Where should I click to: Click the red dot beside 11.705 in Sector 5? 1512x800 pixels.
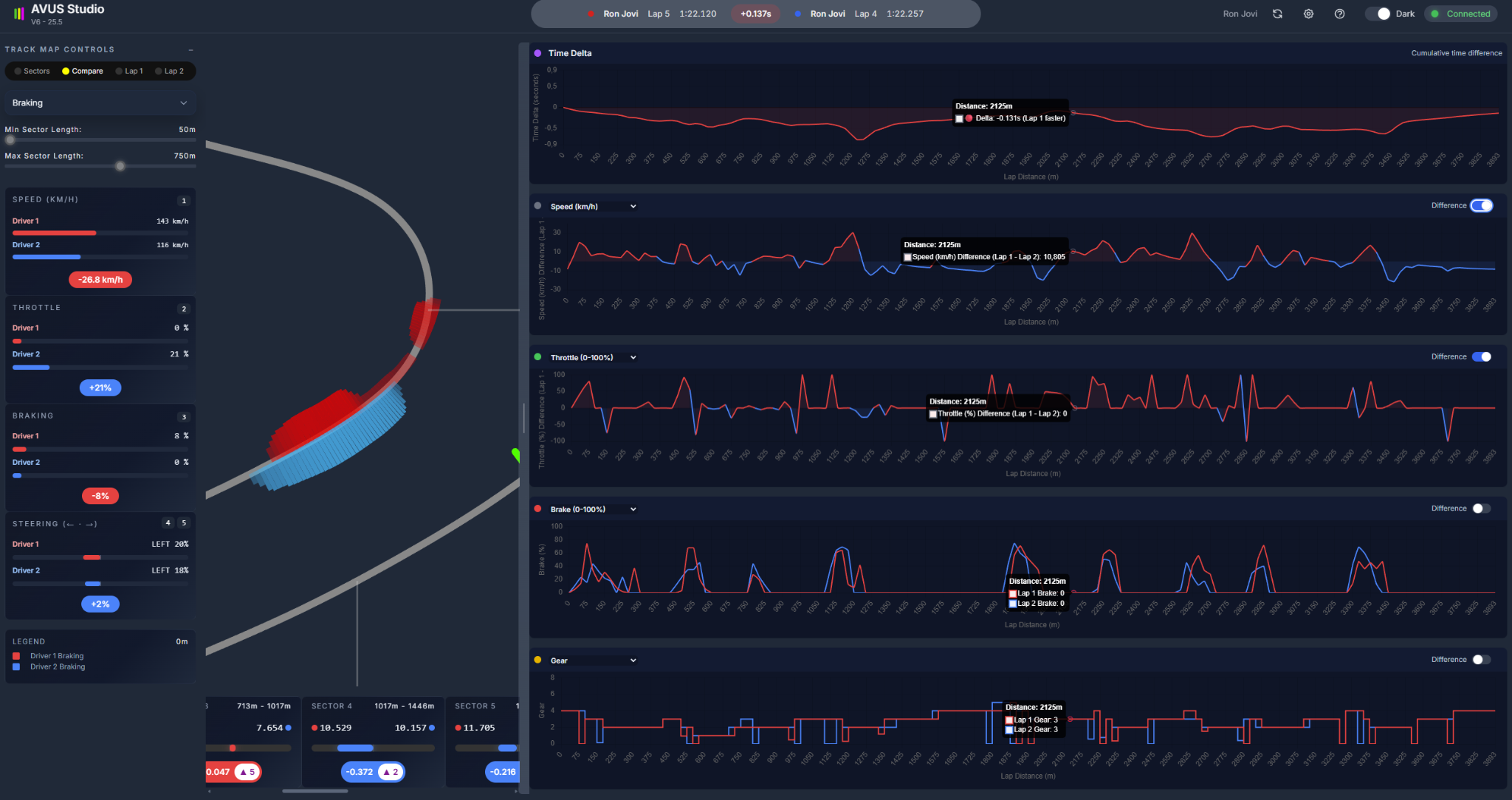pos(458,728)
